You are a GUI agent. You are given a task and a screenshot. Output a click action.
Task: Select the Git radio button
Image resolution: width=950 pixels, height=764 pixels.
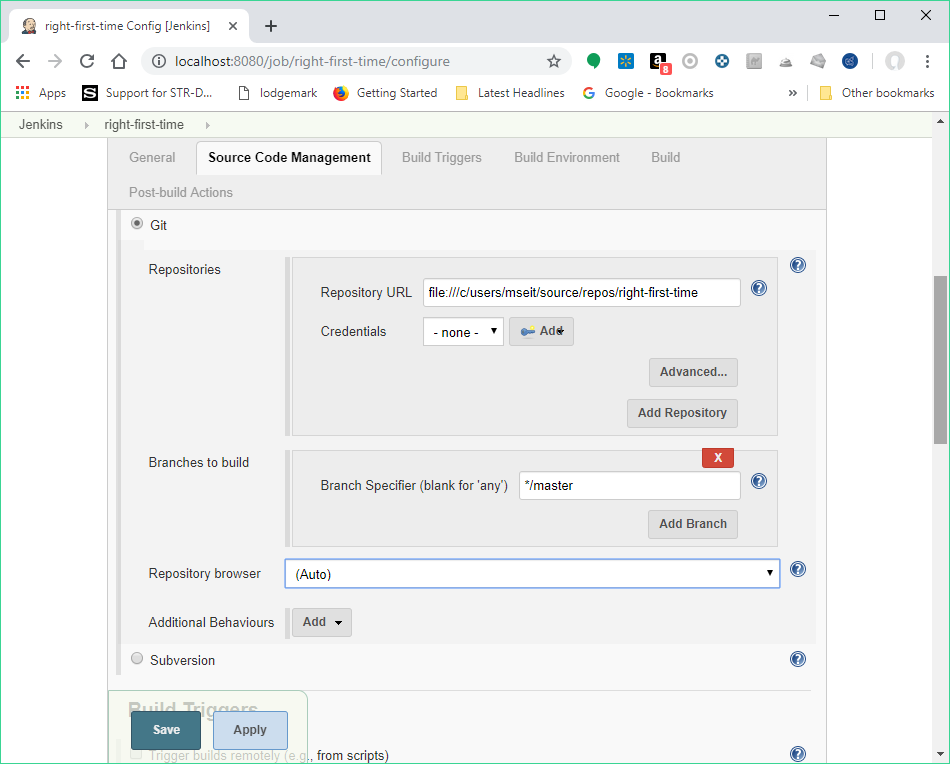pyautogui.click(x=138, y=224)
